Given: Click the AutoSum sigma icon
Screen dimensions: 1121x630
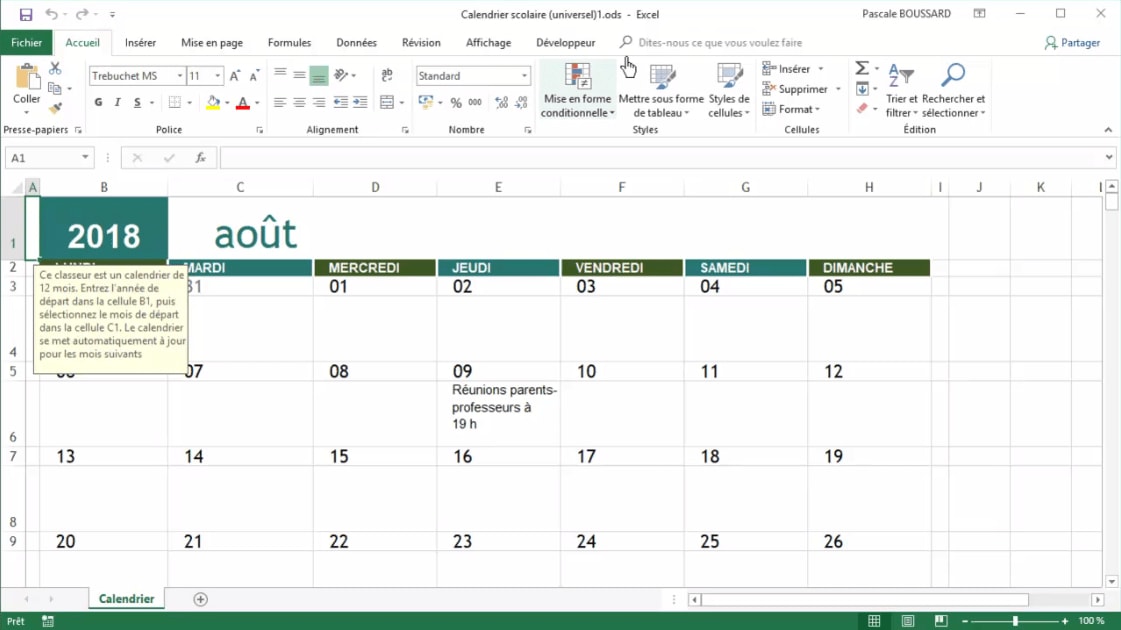Looking at the screenshot, I should (861, 68).
